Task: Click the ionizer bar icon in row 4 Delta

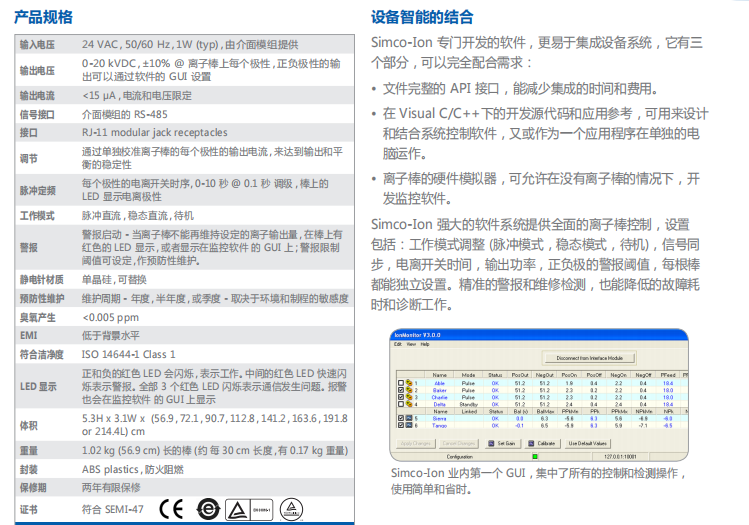Action: click(409, 404)
